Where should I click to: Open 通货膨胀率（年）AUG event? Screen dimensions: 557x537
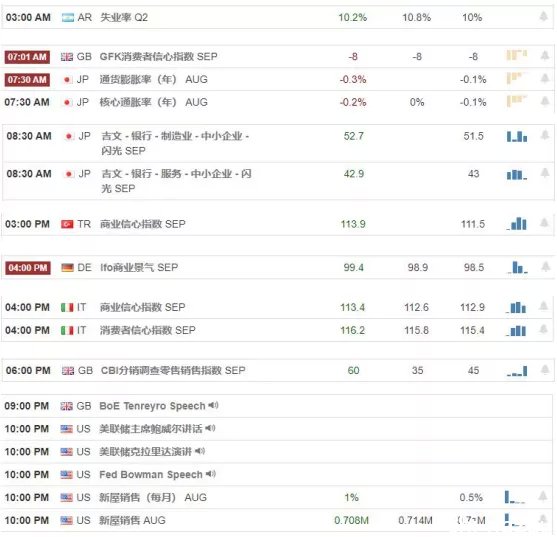coord(153,79)
